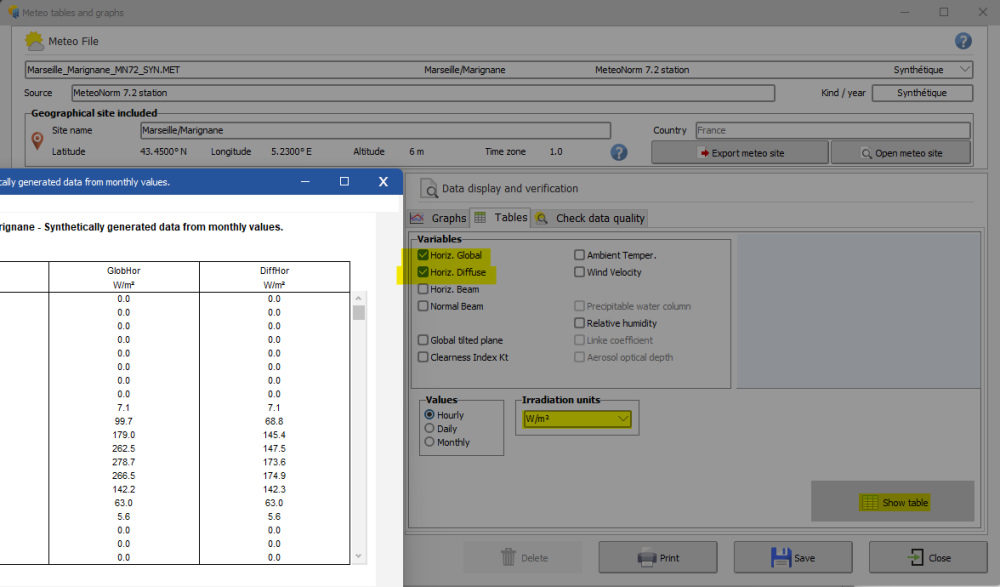Enable the Wind Velocity checkbox
This screenshot has width=1000, height=587.
click(580, 272)
